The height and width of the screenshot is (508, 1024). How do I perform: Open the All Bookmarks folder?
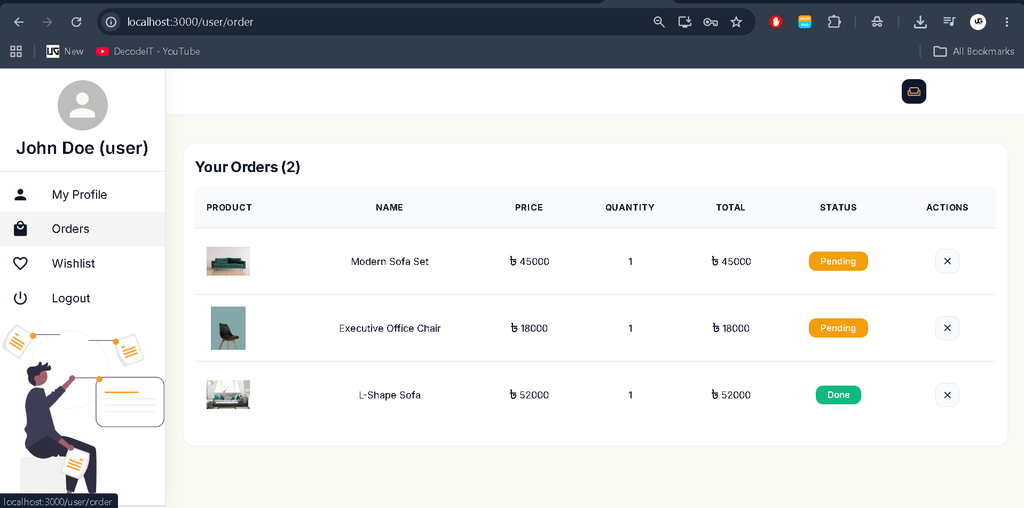coord(974,51)
